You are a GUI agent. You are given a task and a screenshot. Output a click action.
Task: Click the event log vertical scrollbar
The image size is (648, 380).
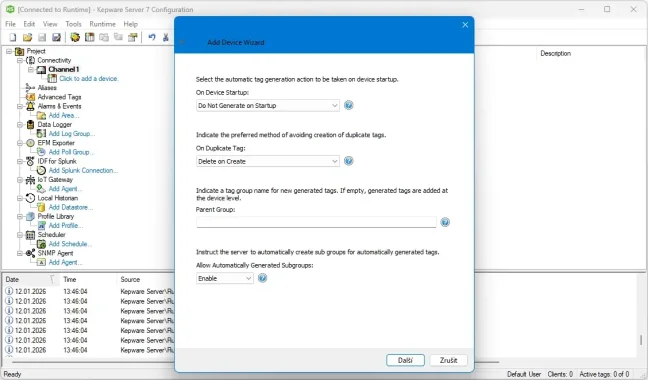pyautogui.click(x=641, y=340)
